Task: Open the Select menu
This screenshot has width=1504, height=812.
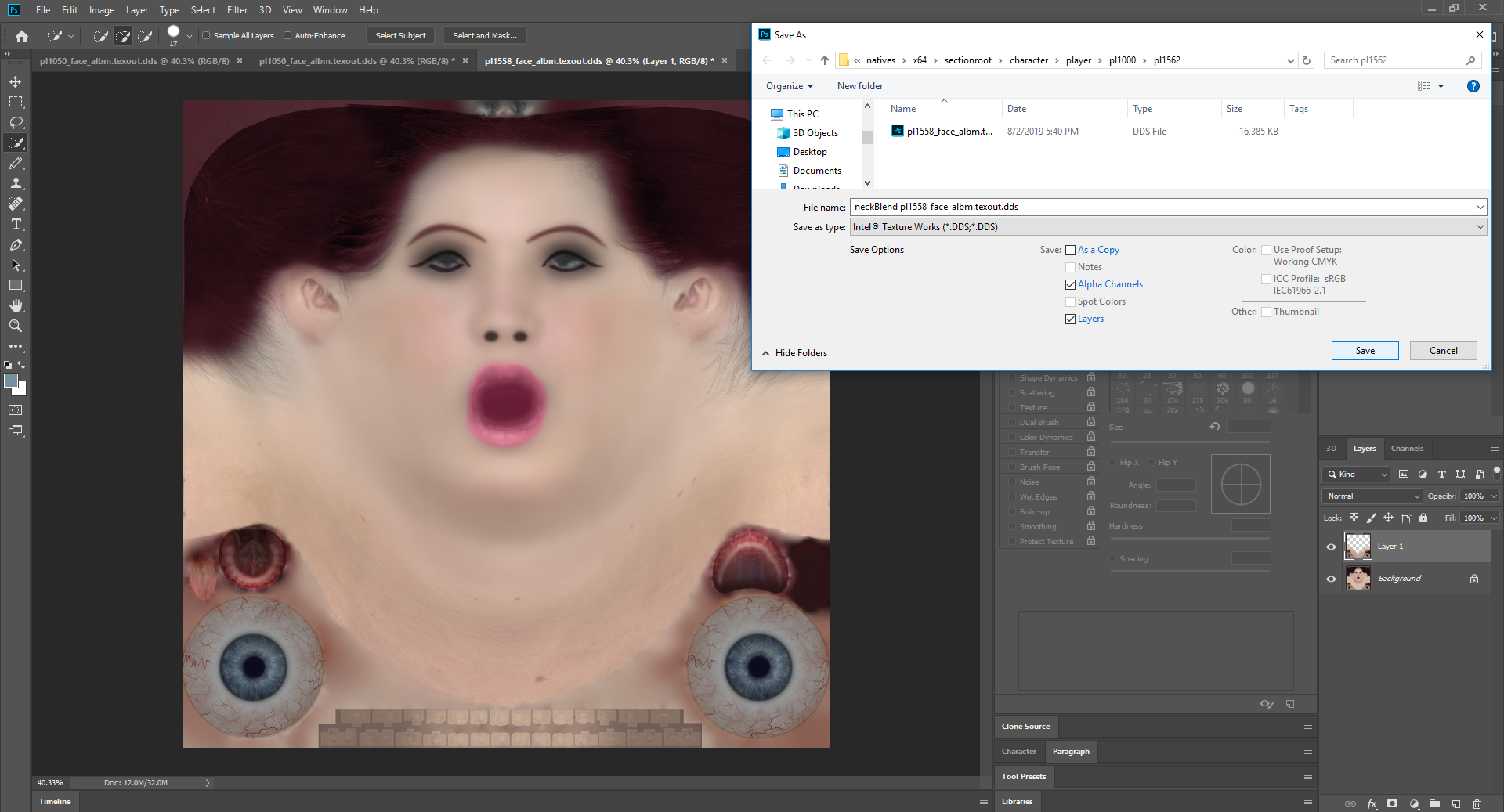Action: pyautogui.click(x=203, y=10)
